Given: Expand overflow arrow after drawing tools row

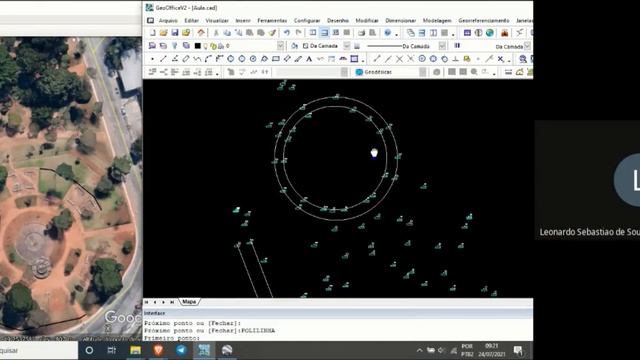Looking at the screenshot, I should [363, 61].
